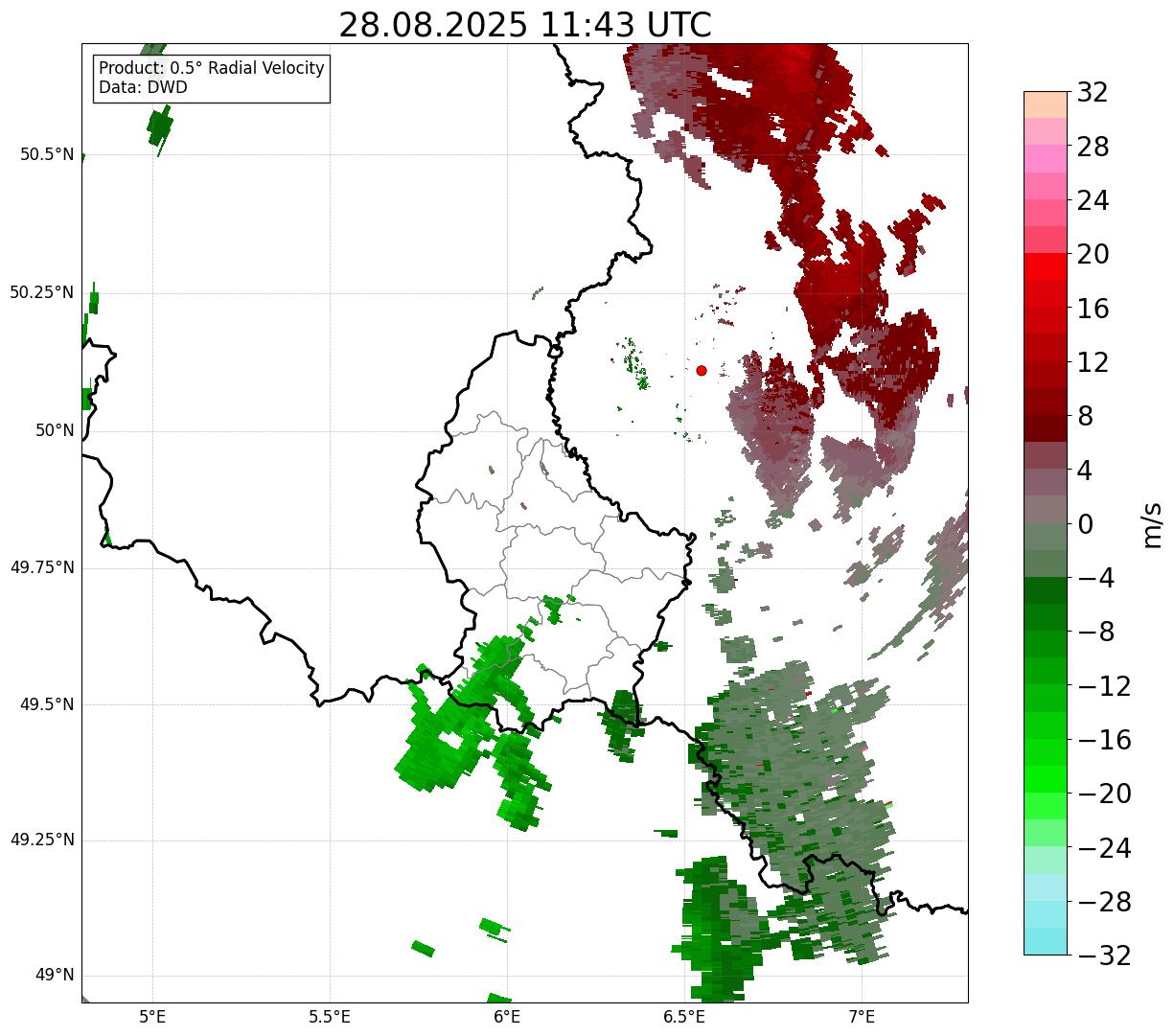Viewport: 1174px width, 1036px height.
Task: Click the 6°E longitude label
Action: pyautogui.click(x=507, y=1016)
